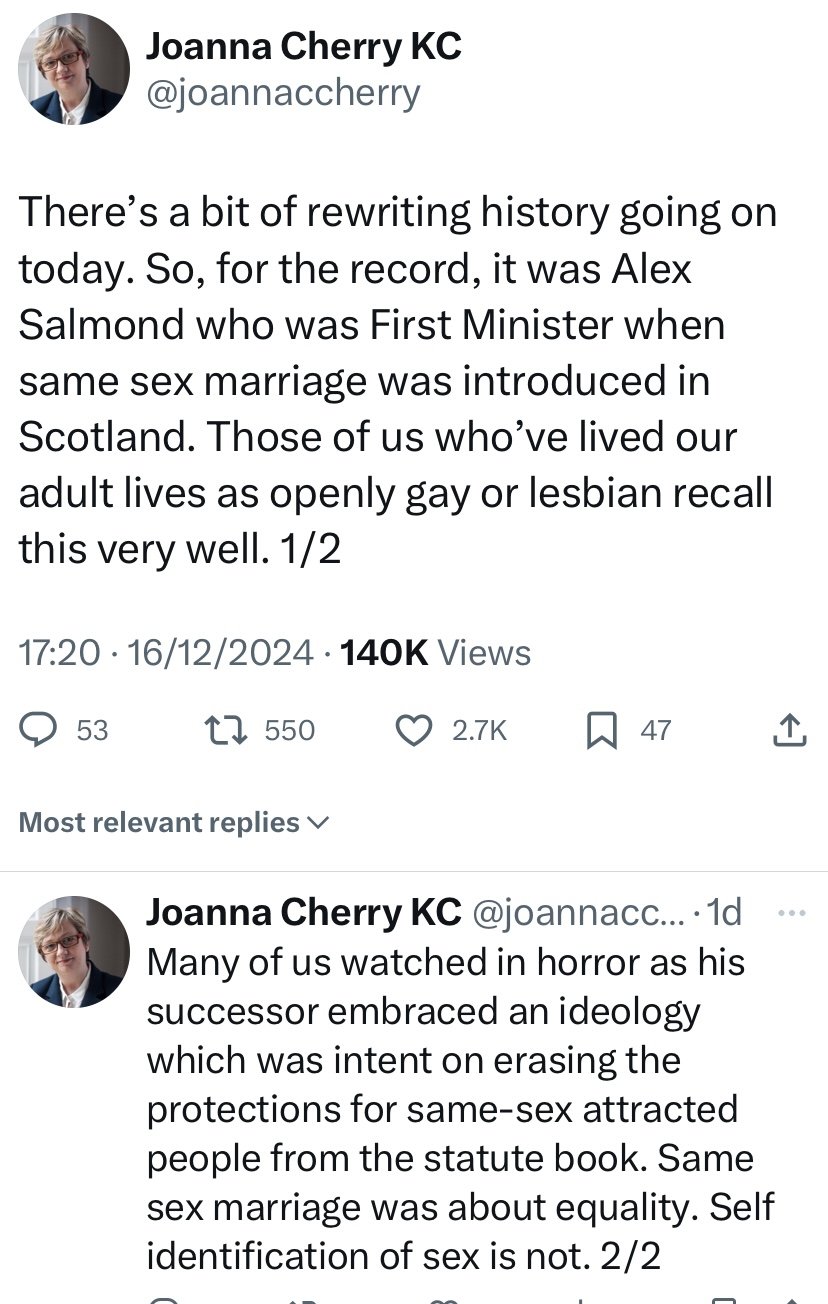Tap the 550 retweet count
This screenshot has width=828, height=1304.
(x=290, y=731)
